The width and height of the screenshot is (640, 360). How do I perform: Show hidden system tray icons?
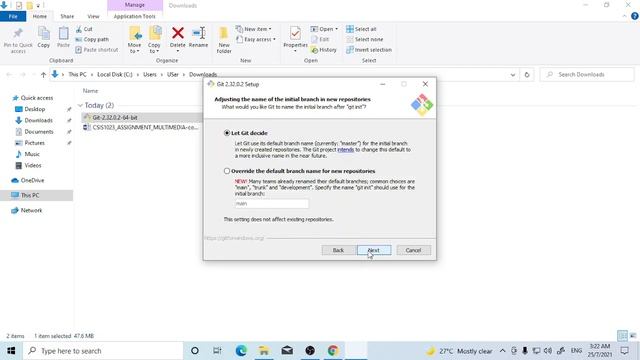(502, 351)
